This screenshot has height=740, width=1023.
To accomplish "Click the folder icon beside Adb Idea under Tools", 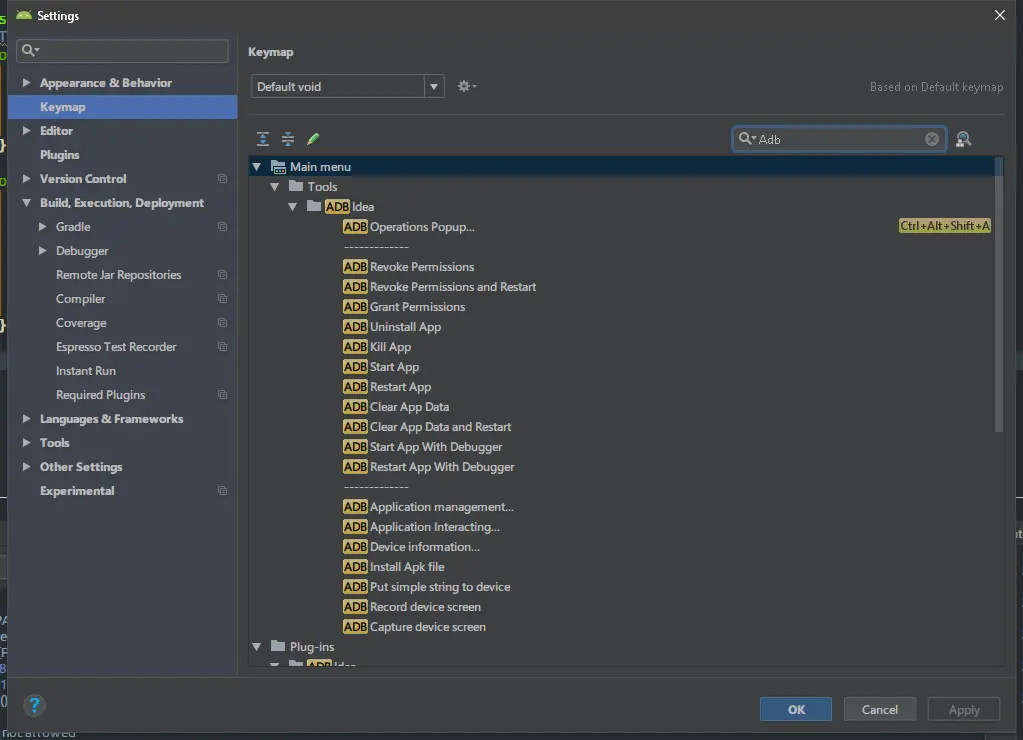I will click(x=314, y=206).
